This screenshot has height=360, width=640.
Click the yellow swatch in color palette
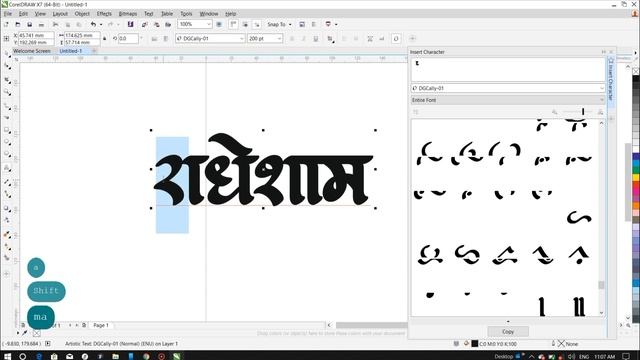tap(636, 177)
